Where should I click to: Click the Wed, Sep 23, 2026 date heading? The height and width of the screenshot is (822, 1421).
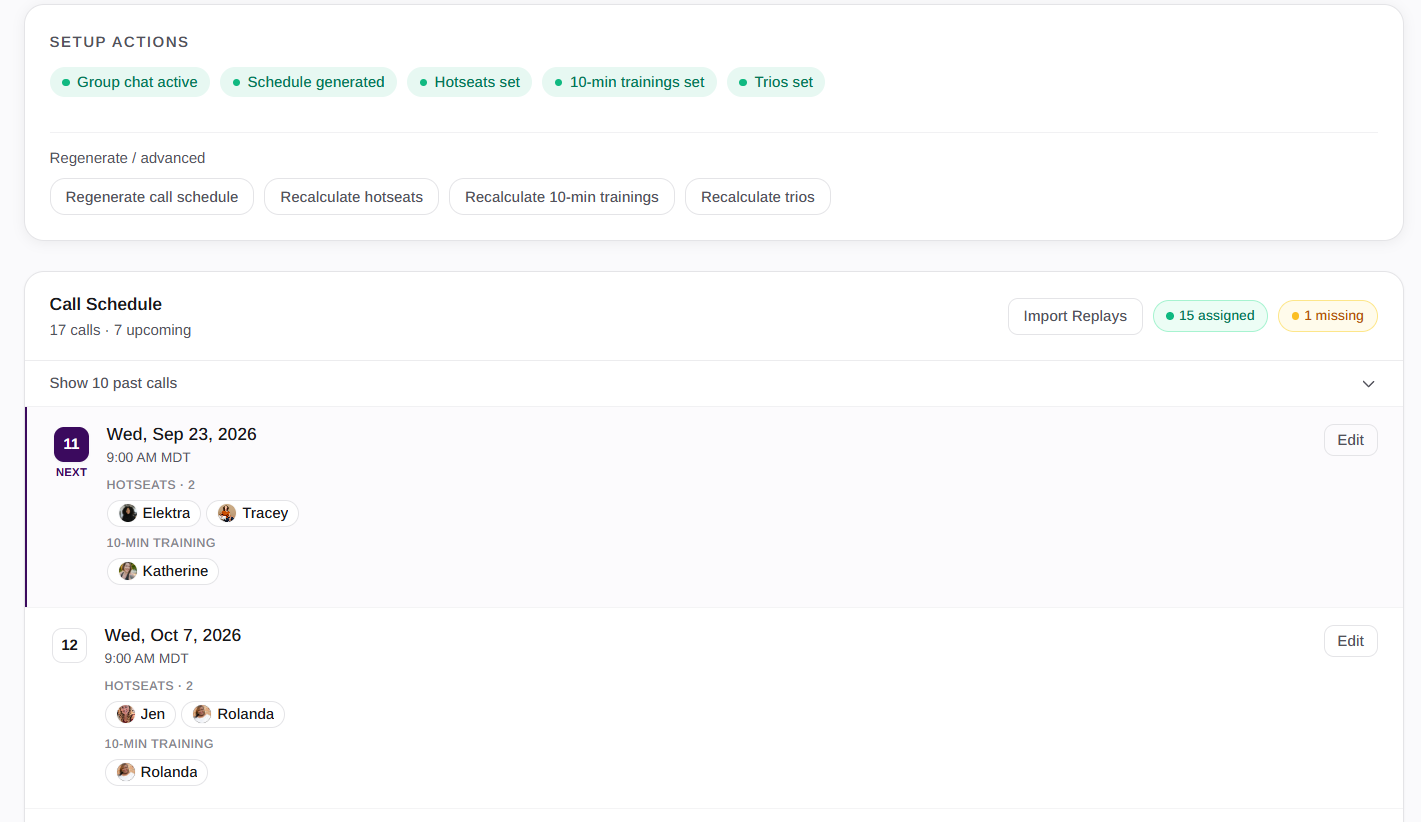(x=182, y=434)
